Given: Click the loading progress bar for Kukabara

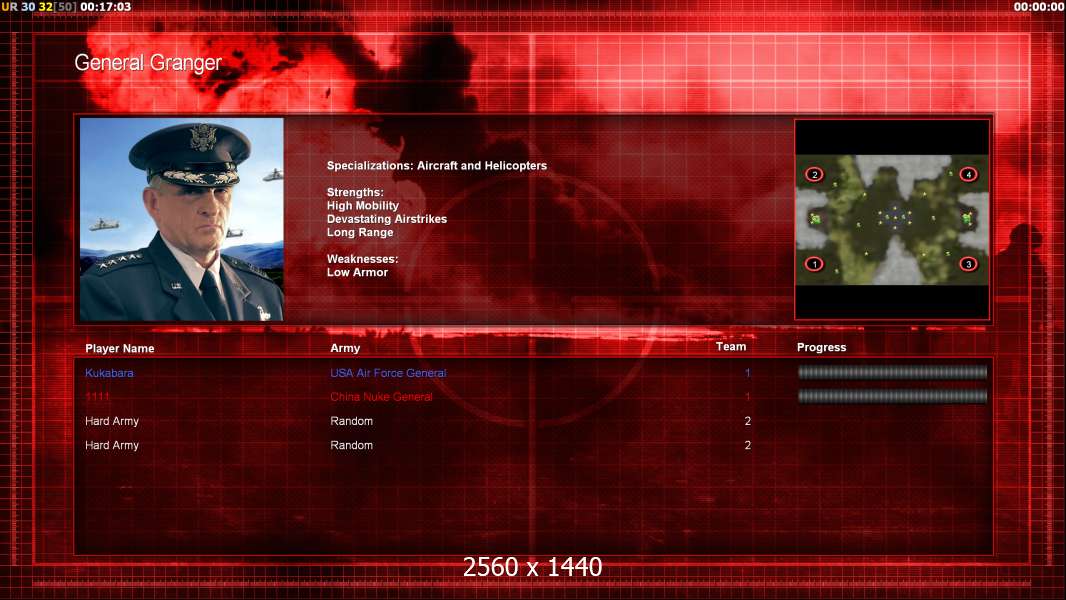Looking at the screenshot, I should click(x=892, y=372).
